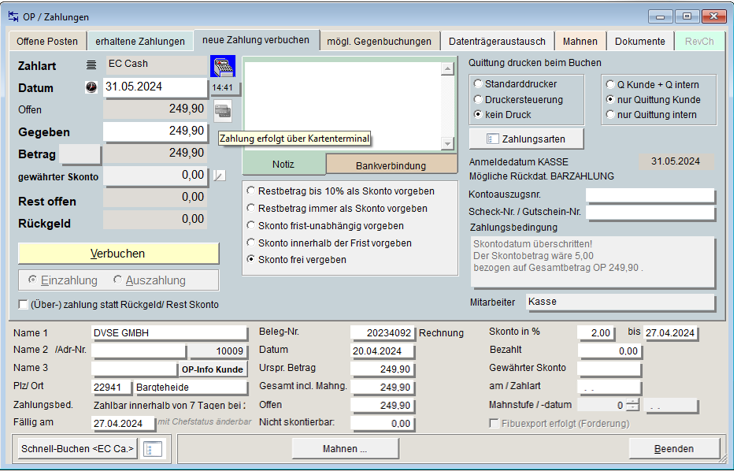Click into the Gegeben amount field
The width and height of the screenshot is (734, 472).
(x=154, y=131)
